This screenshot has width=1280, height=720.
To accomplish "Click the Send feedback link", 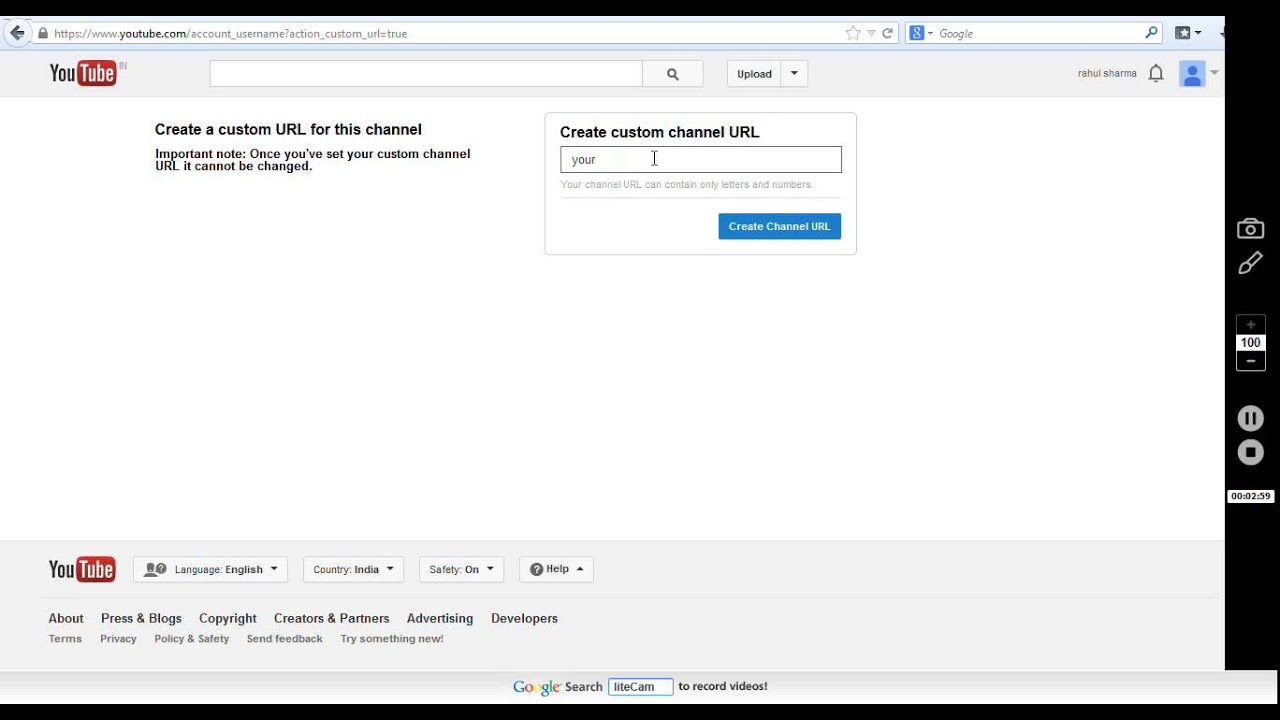I will tap(285, 638).
